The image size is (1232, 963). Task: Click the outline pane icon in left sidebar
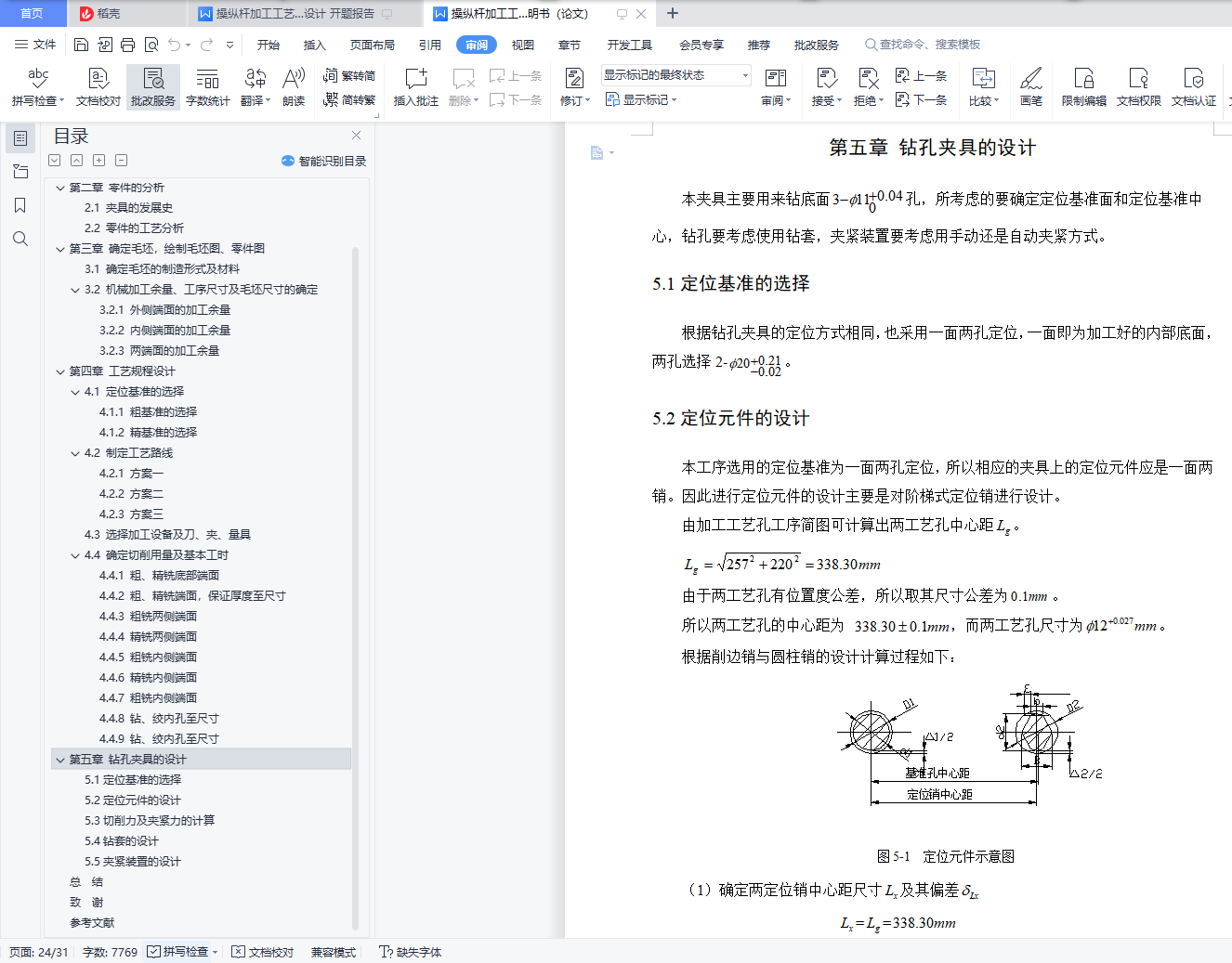click(20, 138)
